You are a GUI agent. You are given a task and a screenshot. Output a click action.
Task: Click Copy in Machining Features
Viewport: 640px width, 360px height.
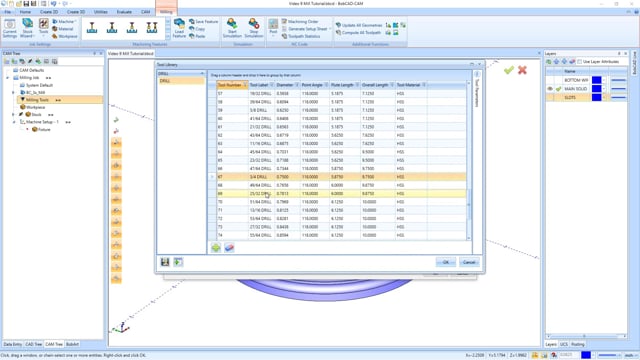coord(197,29)
